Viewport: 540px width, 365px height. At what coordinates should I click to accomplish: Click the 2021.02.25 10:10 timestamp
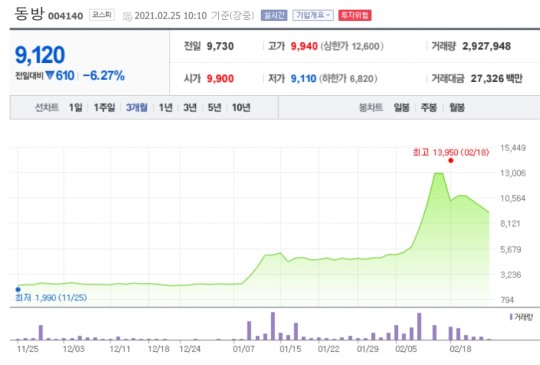pyautogui.click(x=170, y=16)
